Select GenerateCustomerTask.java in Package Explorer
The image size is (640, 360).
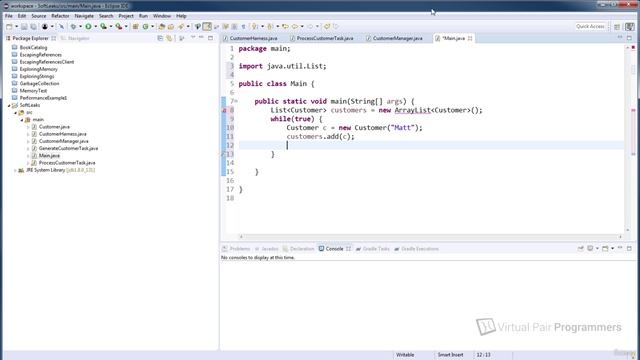click(x=68, y=148)
